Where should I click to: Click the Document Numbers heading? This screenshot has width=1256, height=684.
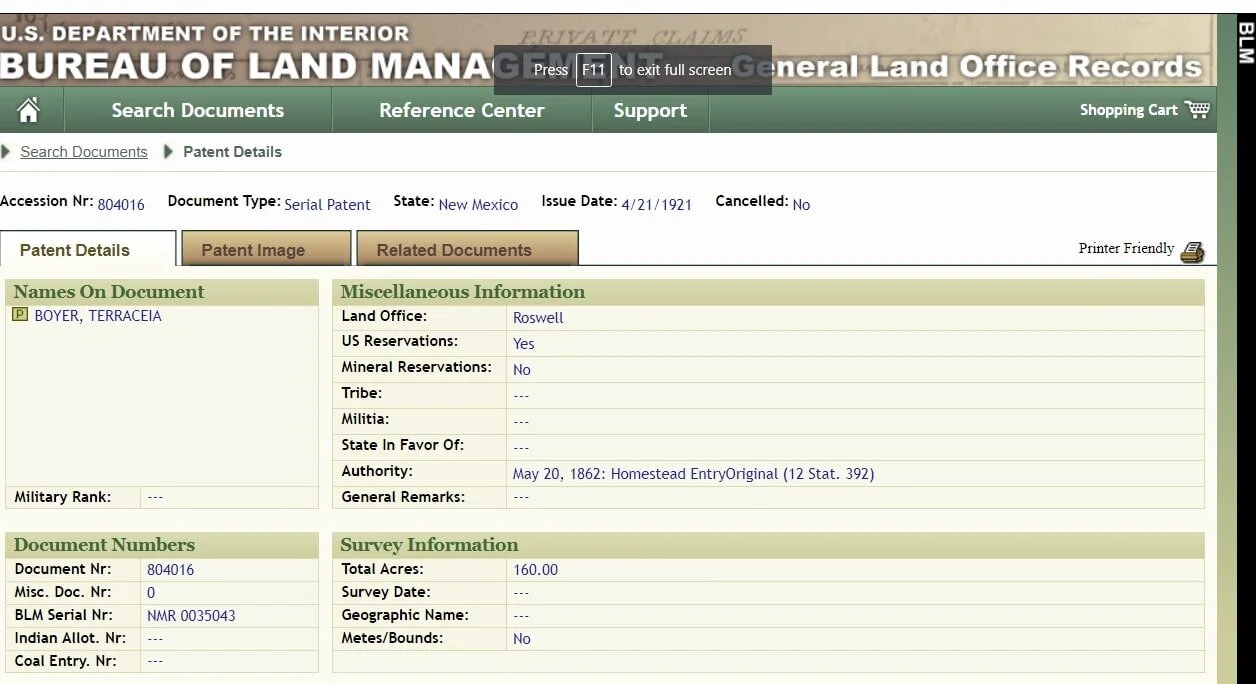(x=104, y=545)
